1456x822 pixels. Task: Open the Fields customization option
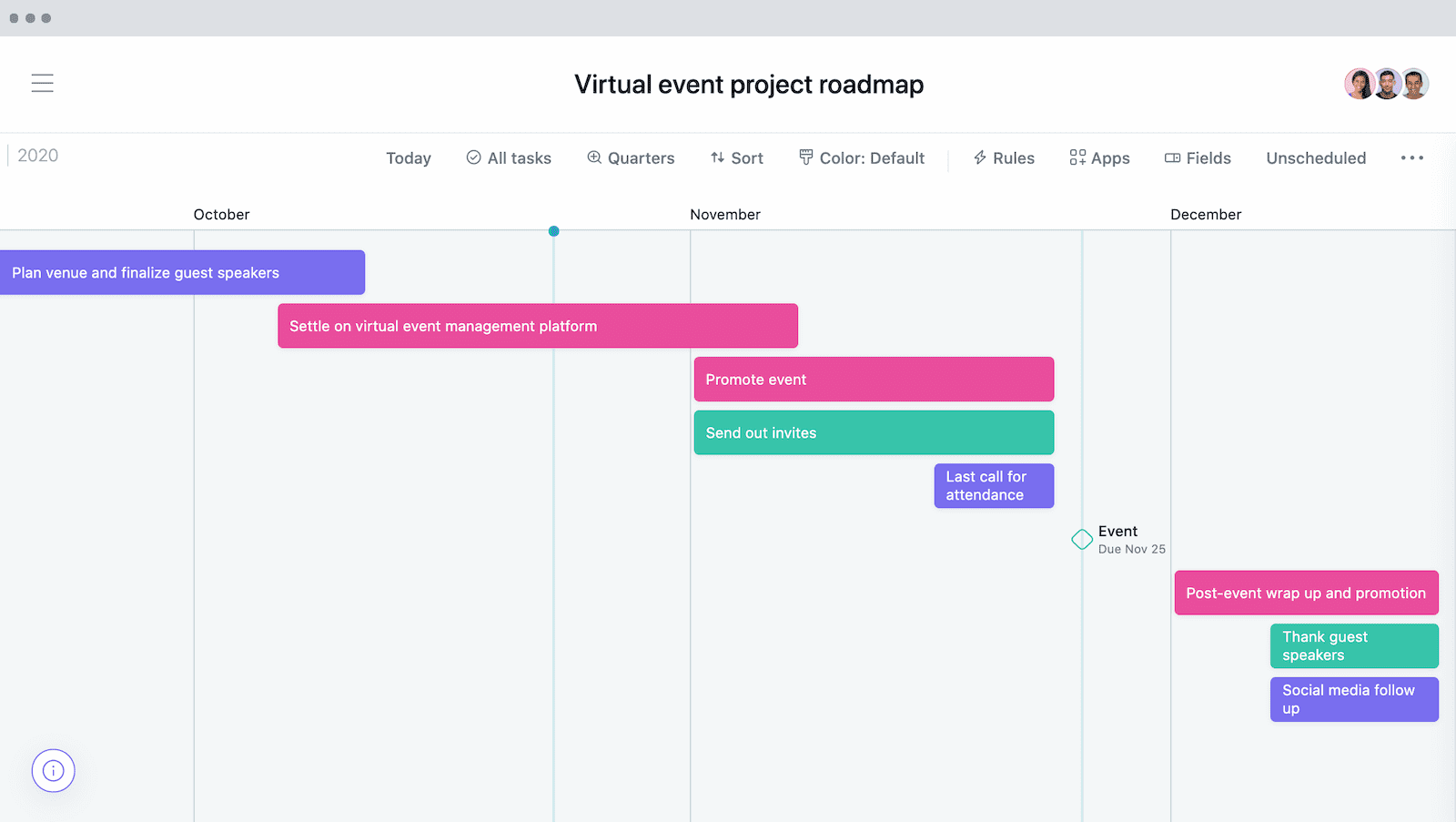[1198, 158]
